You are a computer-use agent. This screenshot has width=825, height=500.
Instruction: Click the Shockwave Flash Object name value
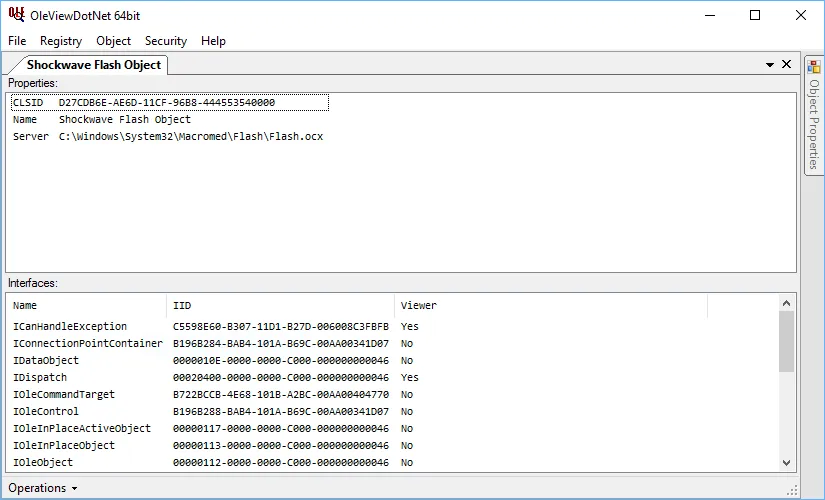tap(125, 119)
